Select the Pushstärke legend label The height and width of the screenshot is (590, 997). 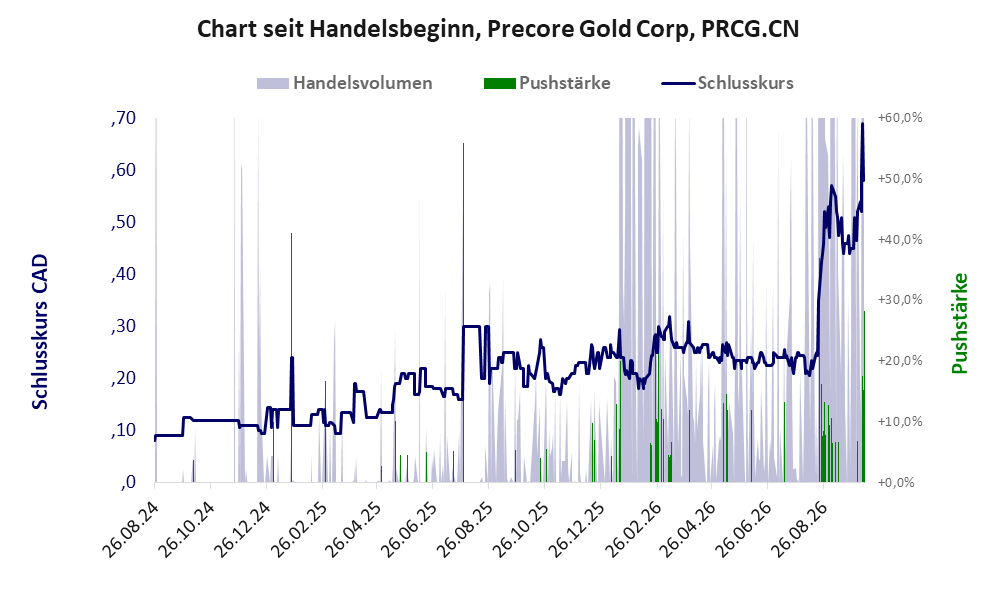[x=565, y=83]
